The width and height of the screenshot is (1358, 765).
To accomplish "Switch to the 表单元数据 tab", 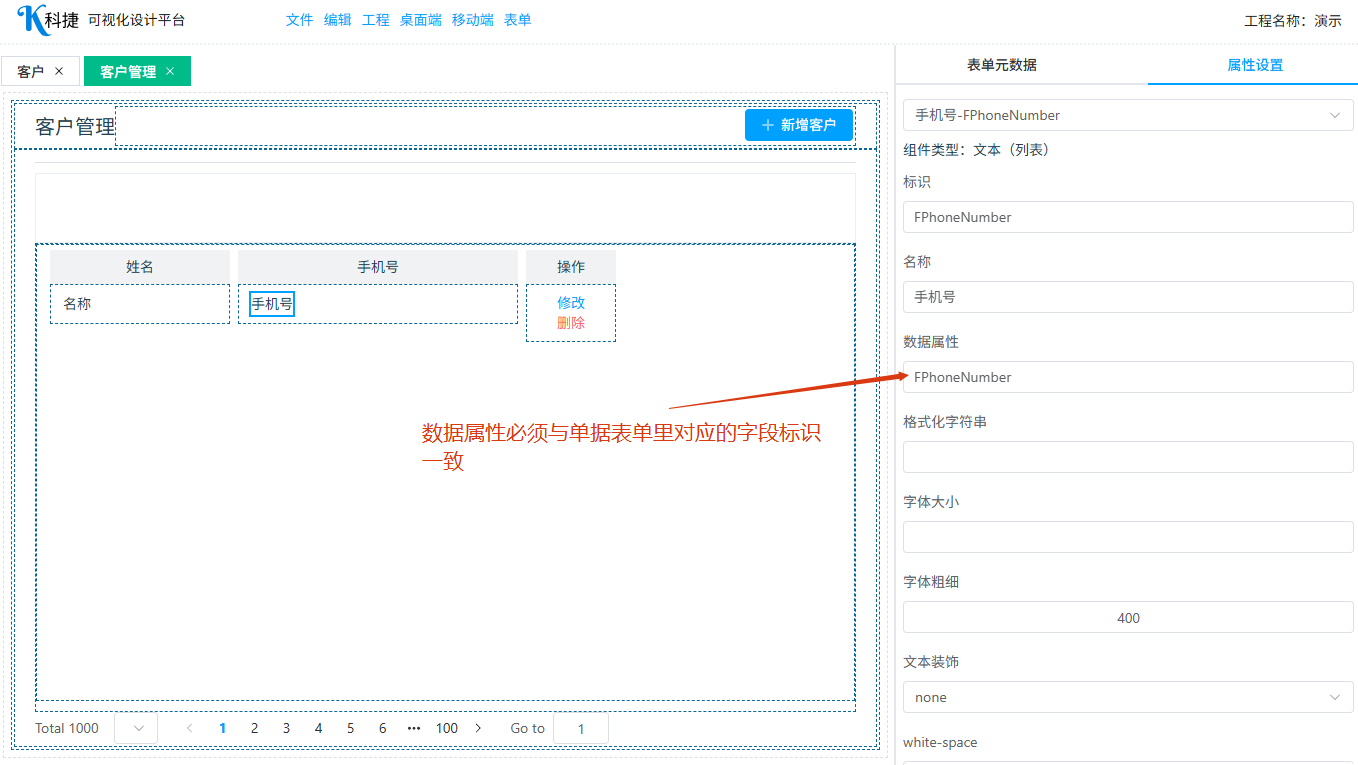I will coord(1001,65).
